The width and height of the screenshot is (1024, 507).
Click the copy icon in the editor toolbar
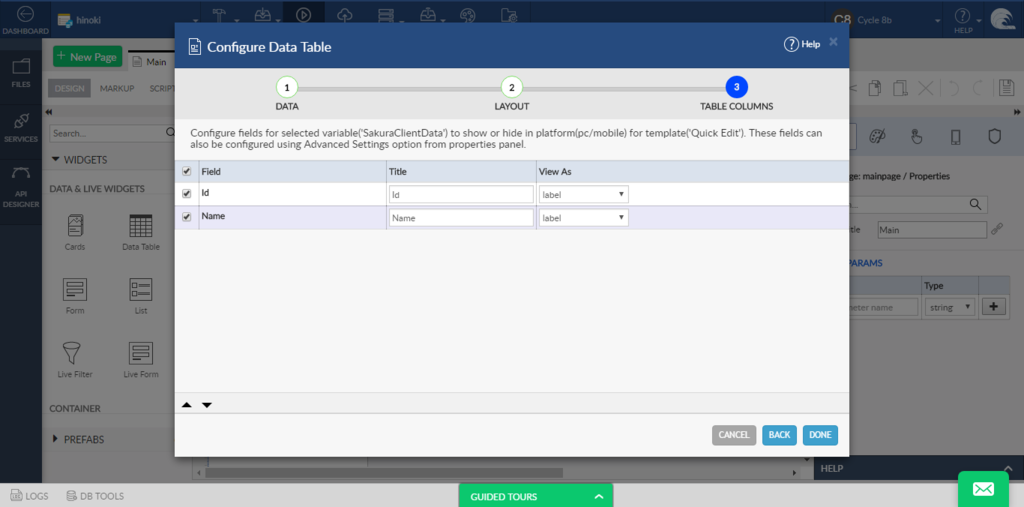pyautogui.click(x=901, y=88)
